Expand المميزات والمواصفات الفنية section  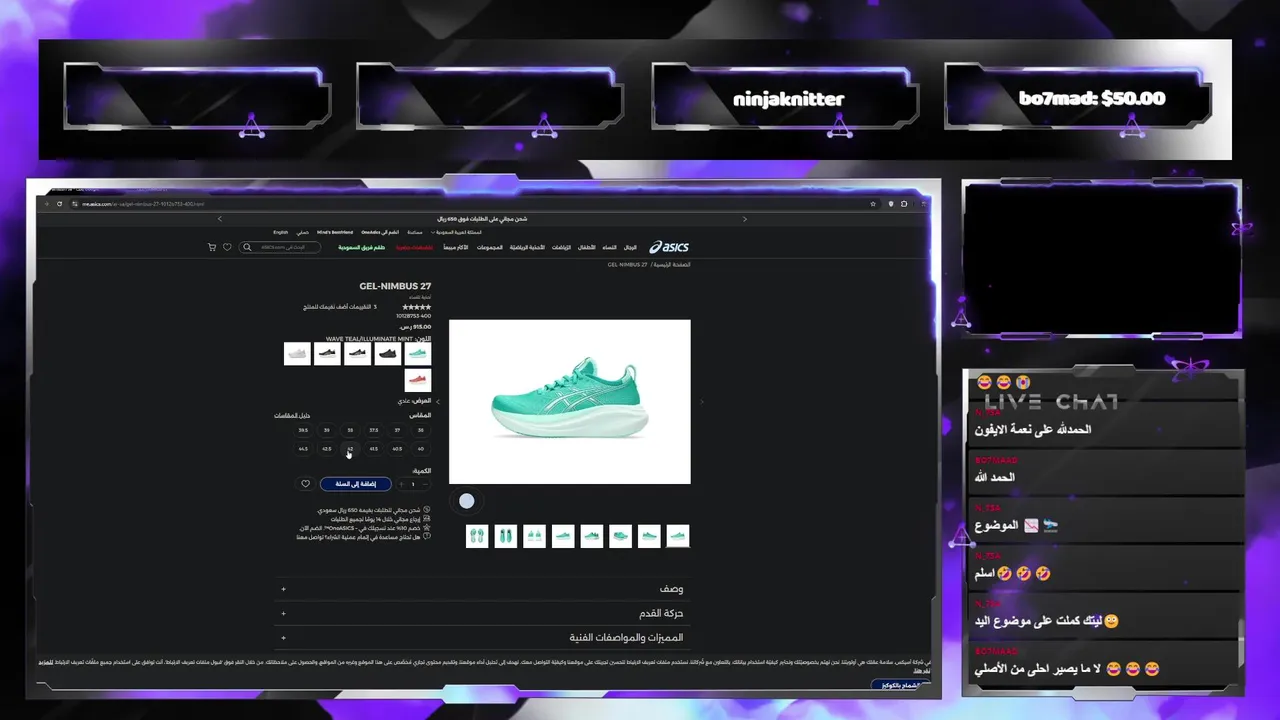click(483, 637)
